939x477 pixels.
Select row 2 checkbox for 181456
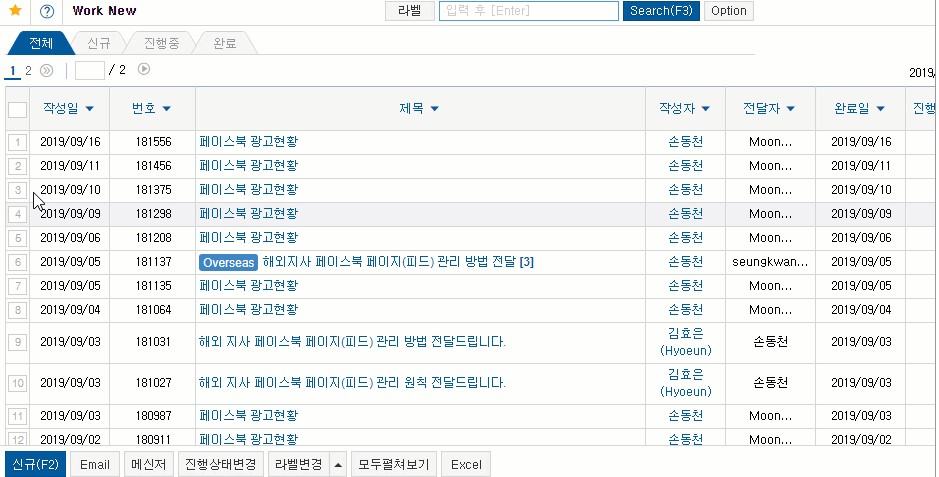tap(18, 166)
